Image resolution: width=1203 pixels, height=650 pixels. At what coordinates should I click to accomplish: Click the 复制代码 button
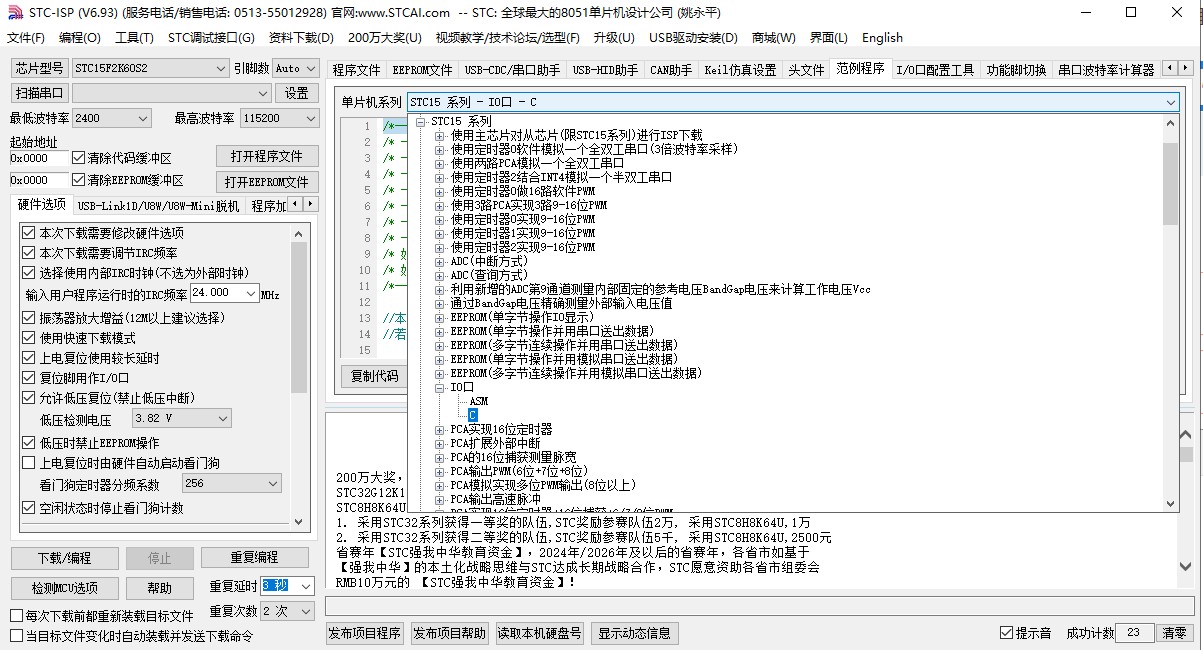pyautogui.click(x=375, y=376)
